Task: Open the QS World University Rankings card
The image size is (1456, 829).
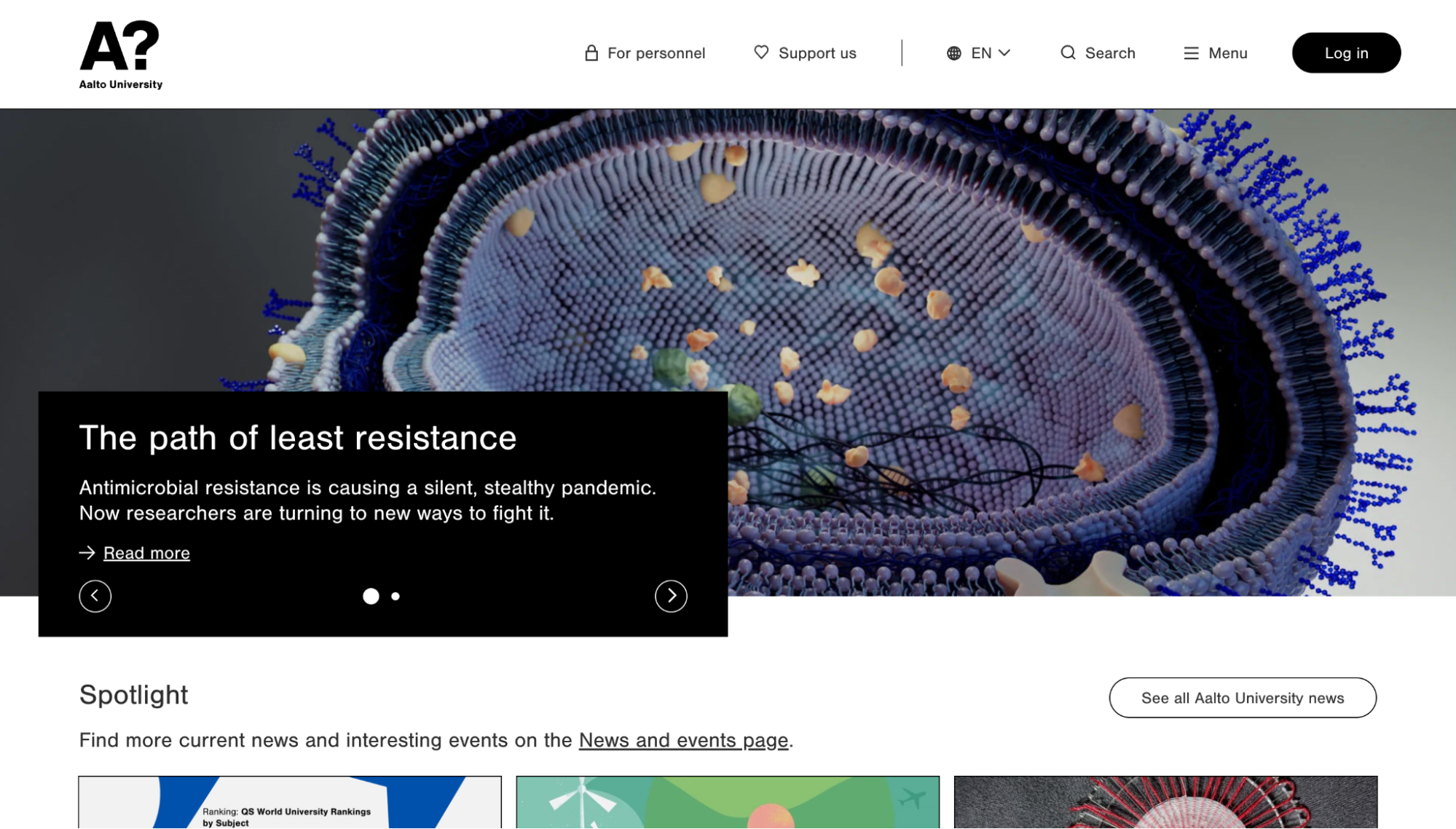Action: coord(290,802)
